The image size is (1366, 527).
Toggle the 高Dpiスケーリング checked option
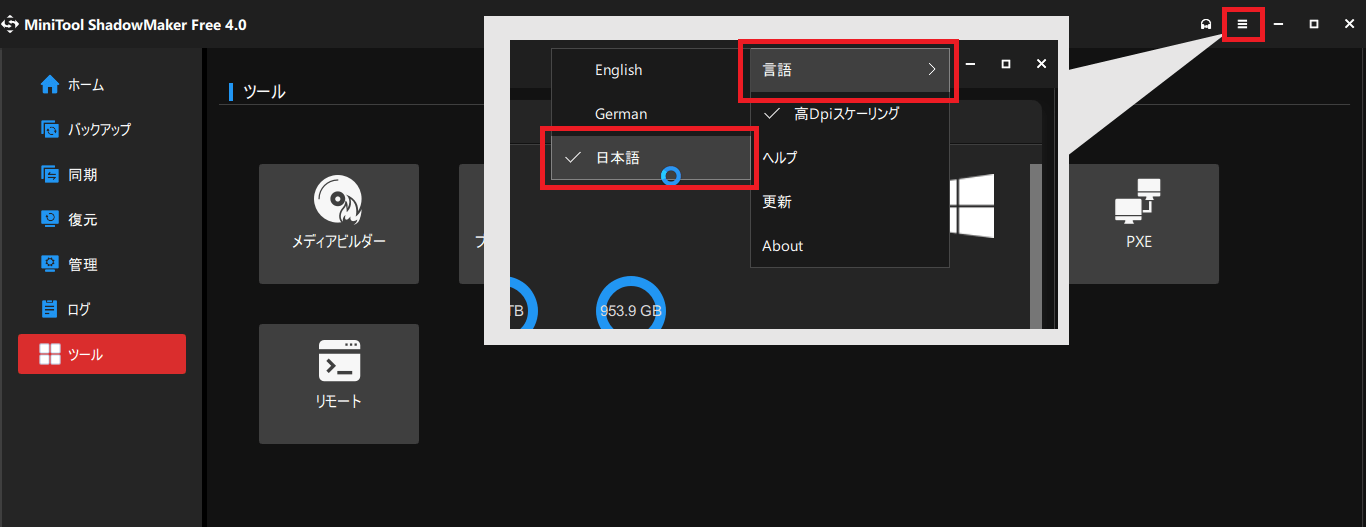click(846, 114)
